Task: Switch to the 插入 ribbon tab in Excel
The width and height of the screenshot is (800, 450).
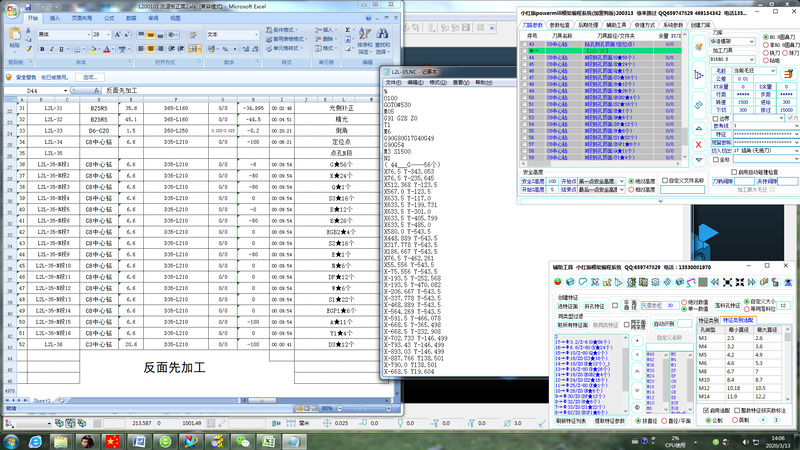Action: pos(55,18)
